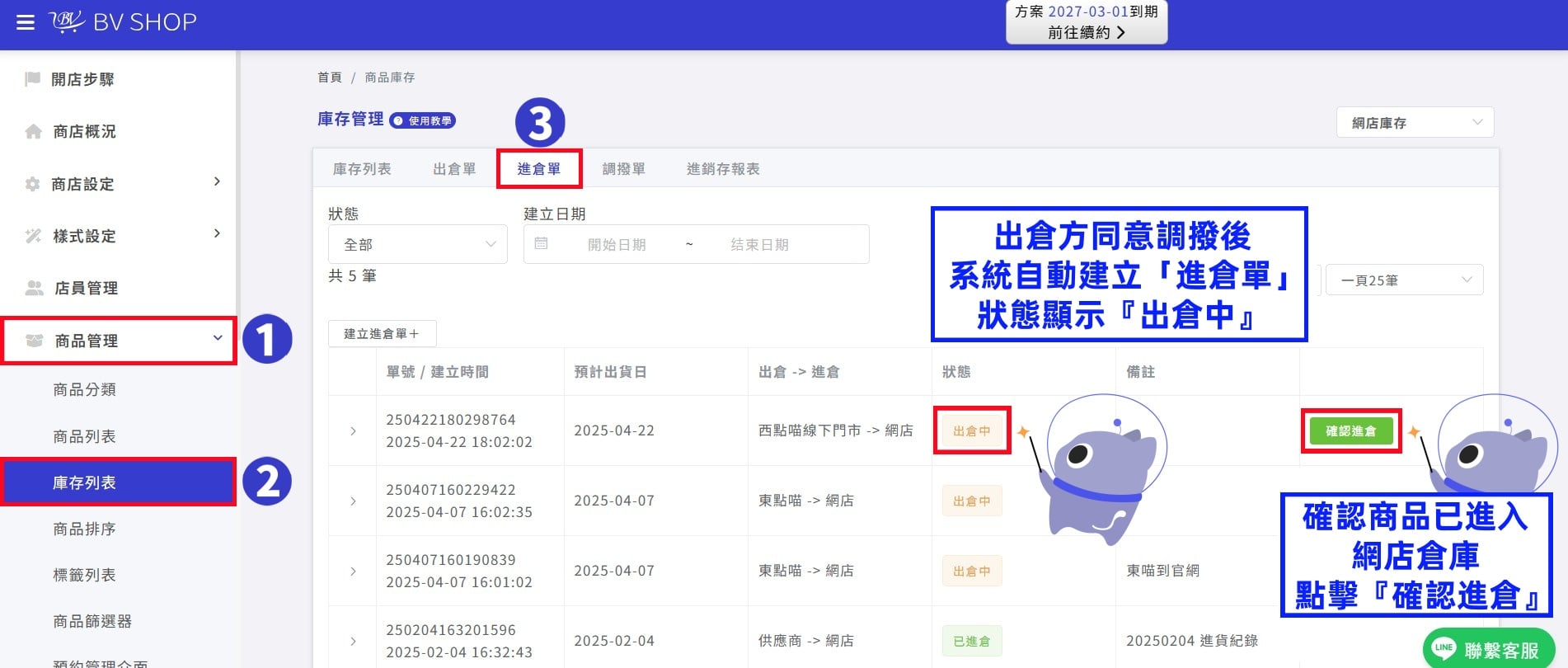Click the 建立進倉單＋ button
Viewport: 1568px width, 668px height.
pyautogui.click(x=382, y=333)
